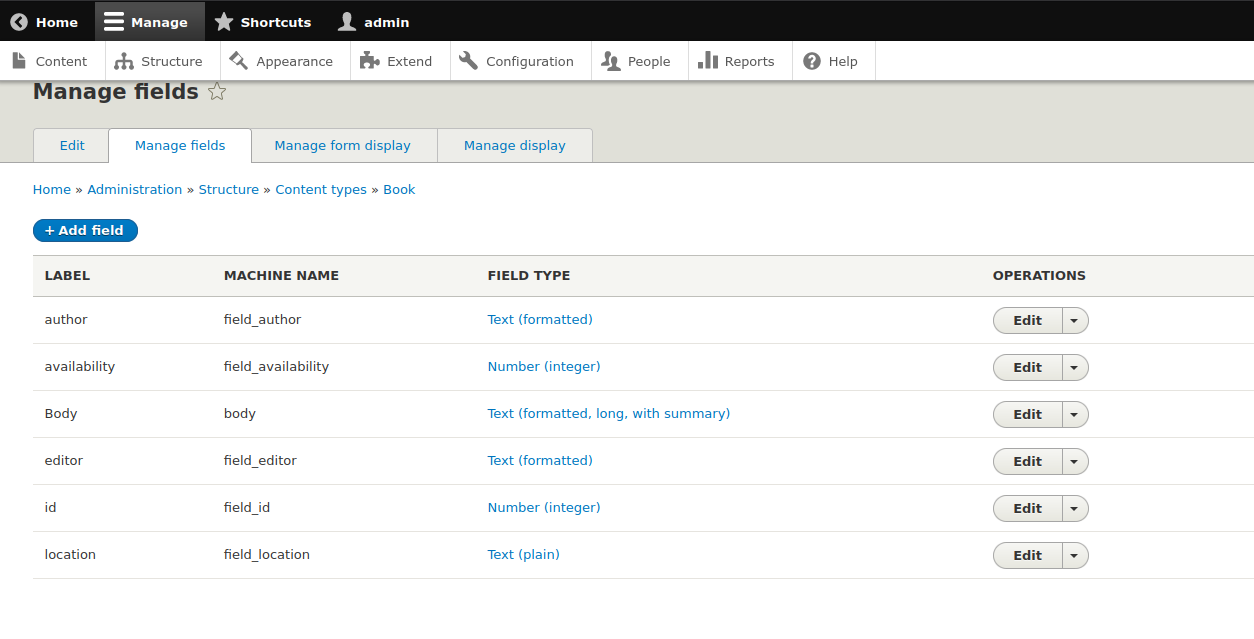The image size is (1254, 639).
Task: Click the Configuration wrench icon
Action: point(466,61)
